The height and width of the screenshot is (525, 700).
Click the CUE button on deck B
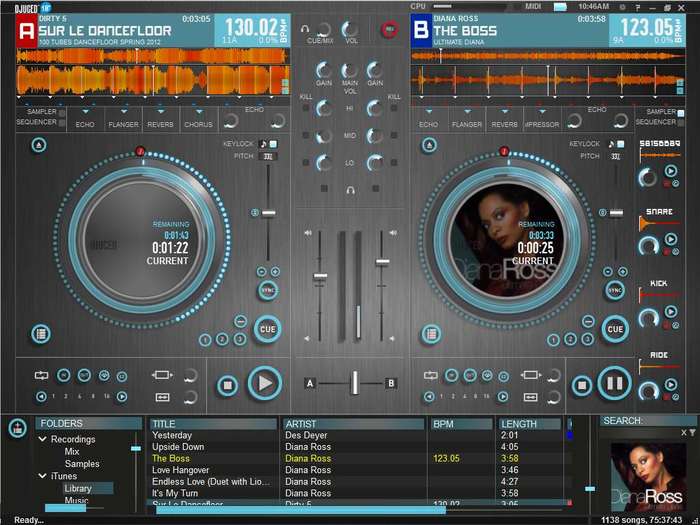pos(615,329)
